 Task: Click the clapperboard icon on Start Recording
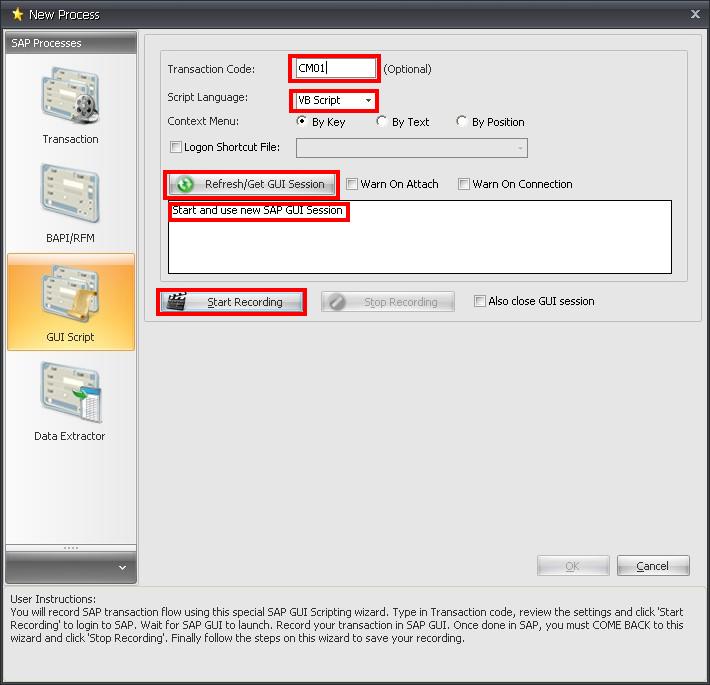click(178, 302)
